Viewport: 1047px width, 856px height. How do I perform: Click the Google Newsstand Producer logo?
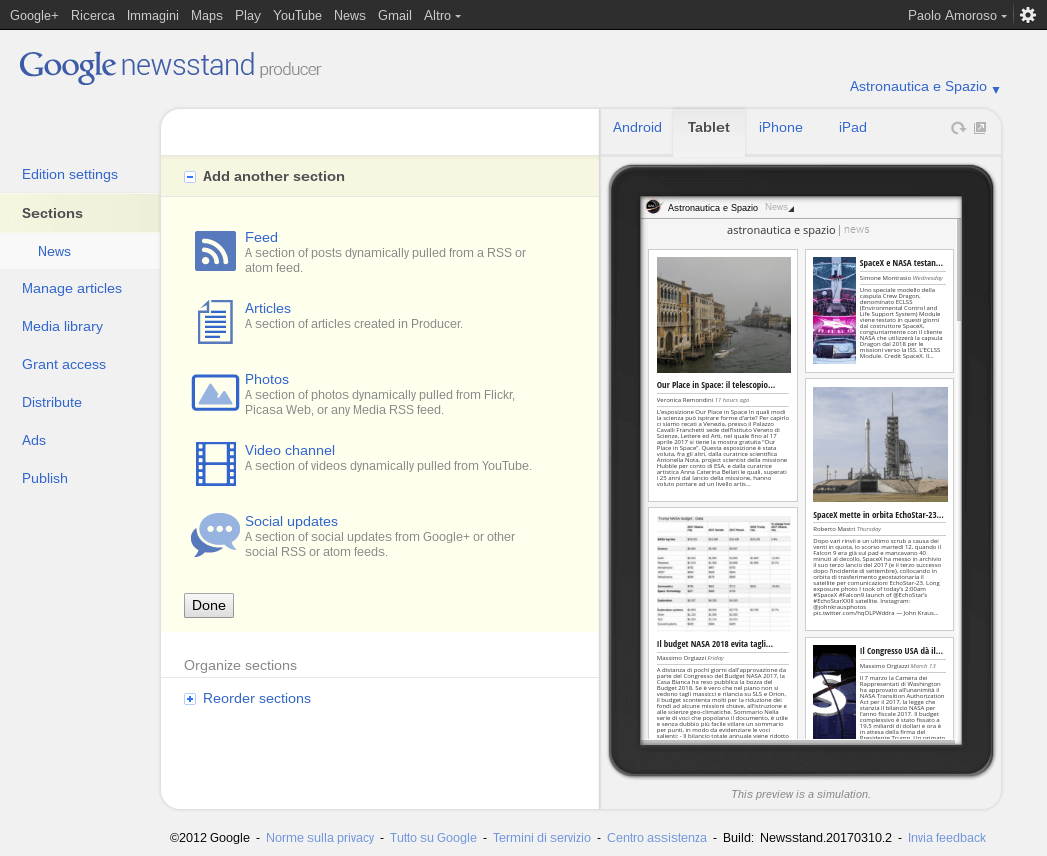point(170,67)
